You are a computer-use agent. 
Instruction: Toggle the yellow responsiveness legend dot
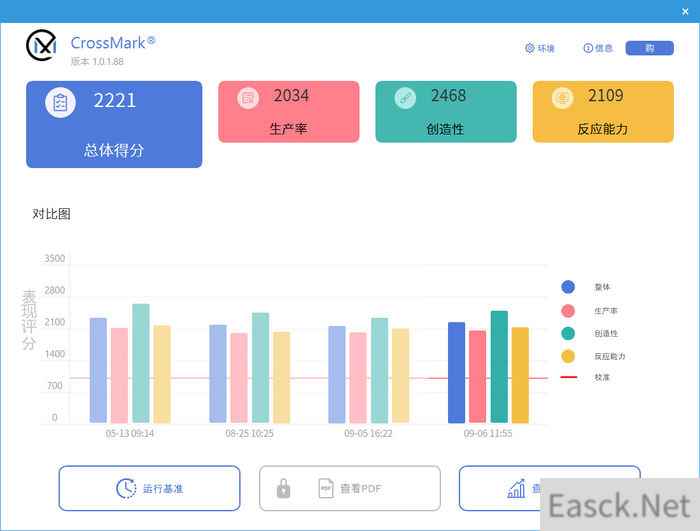coord(568,356)
